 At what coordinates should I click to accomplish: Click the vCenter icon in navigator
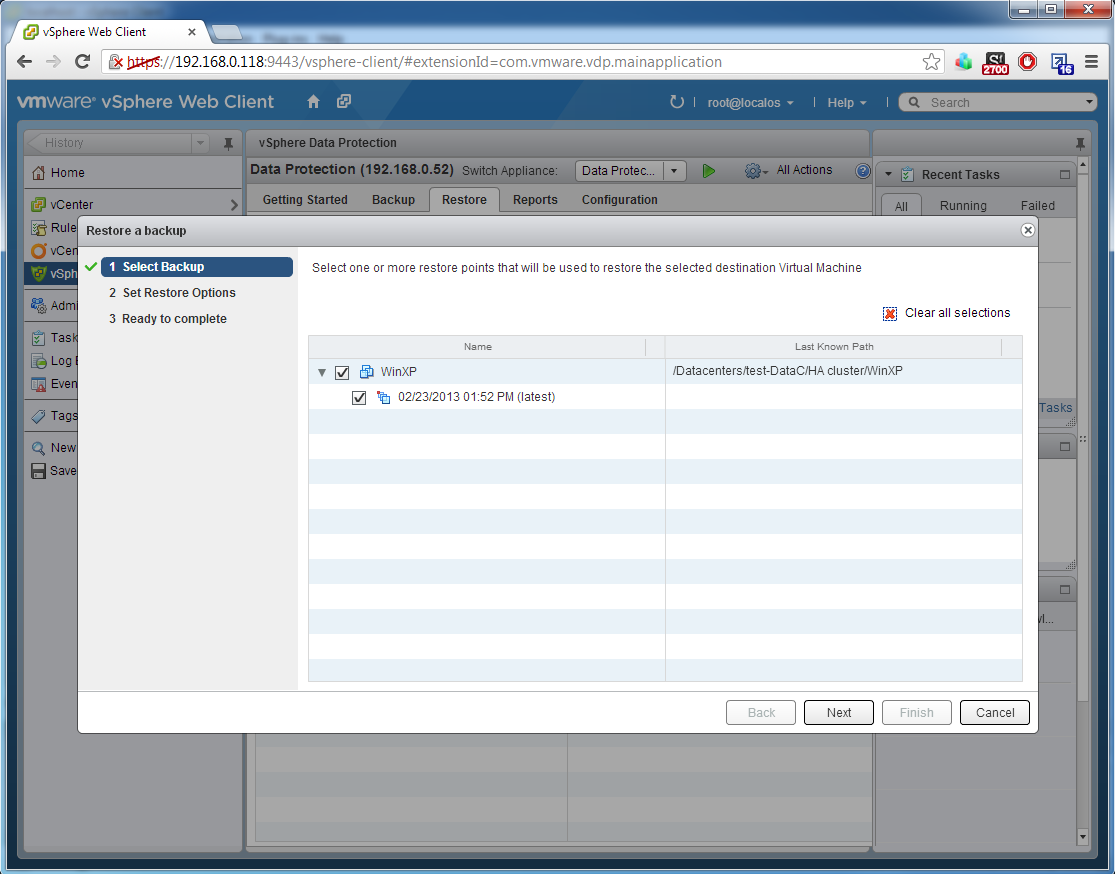[x=38, y=205]
